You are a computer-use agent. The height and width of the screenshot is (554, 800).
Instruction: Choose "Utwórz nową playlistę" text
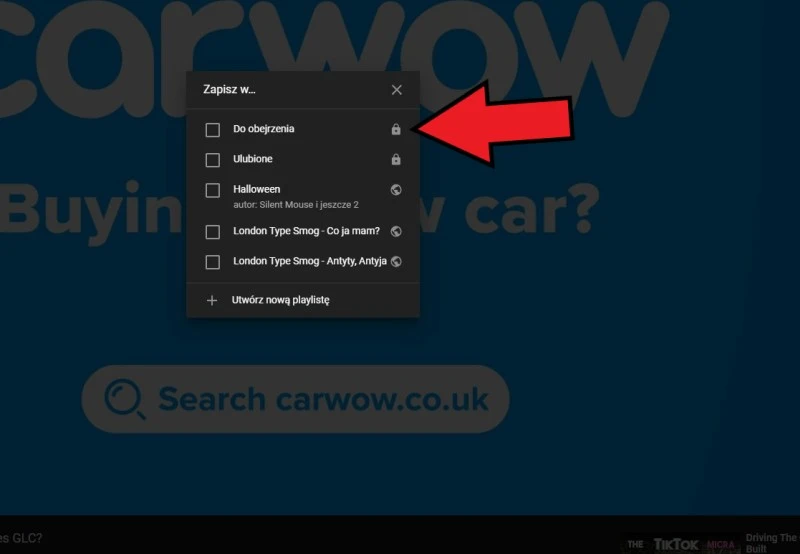pos(281,300)
